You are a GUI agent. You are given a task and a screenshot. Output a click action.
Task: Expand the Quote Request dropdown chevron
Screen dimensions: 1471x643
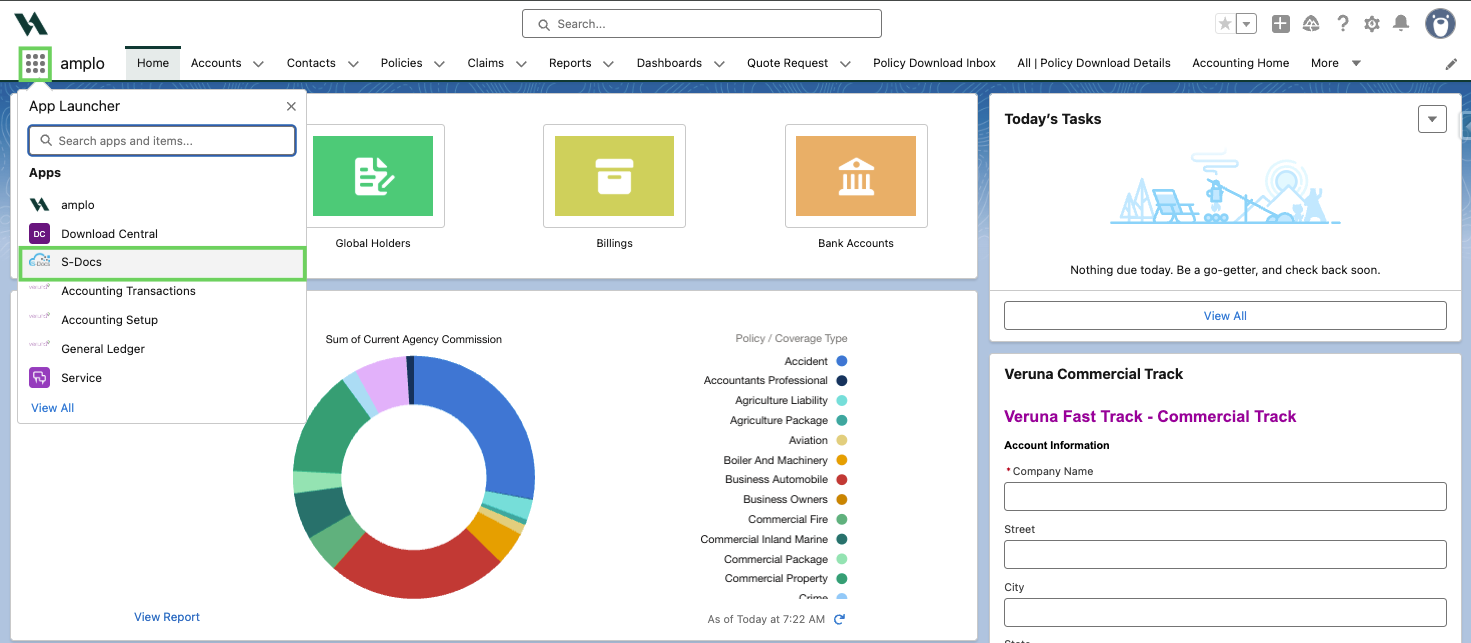pyautogui.click(x=845, y=64)
